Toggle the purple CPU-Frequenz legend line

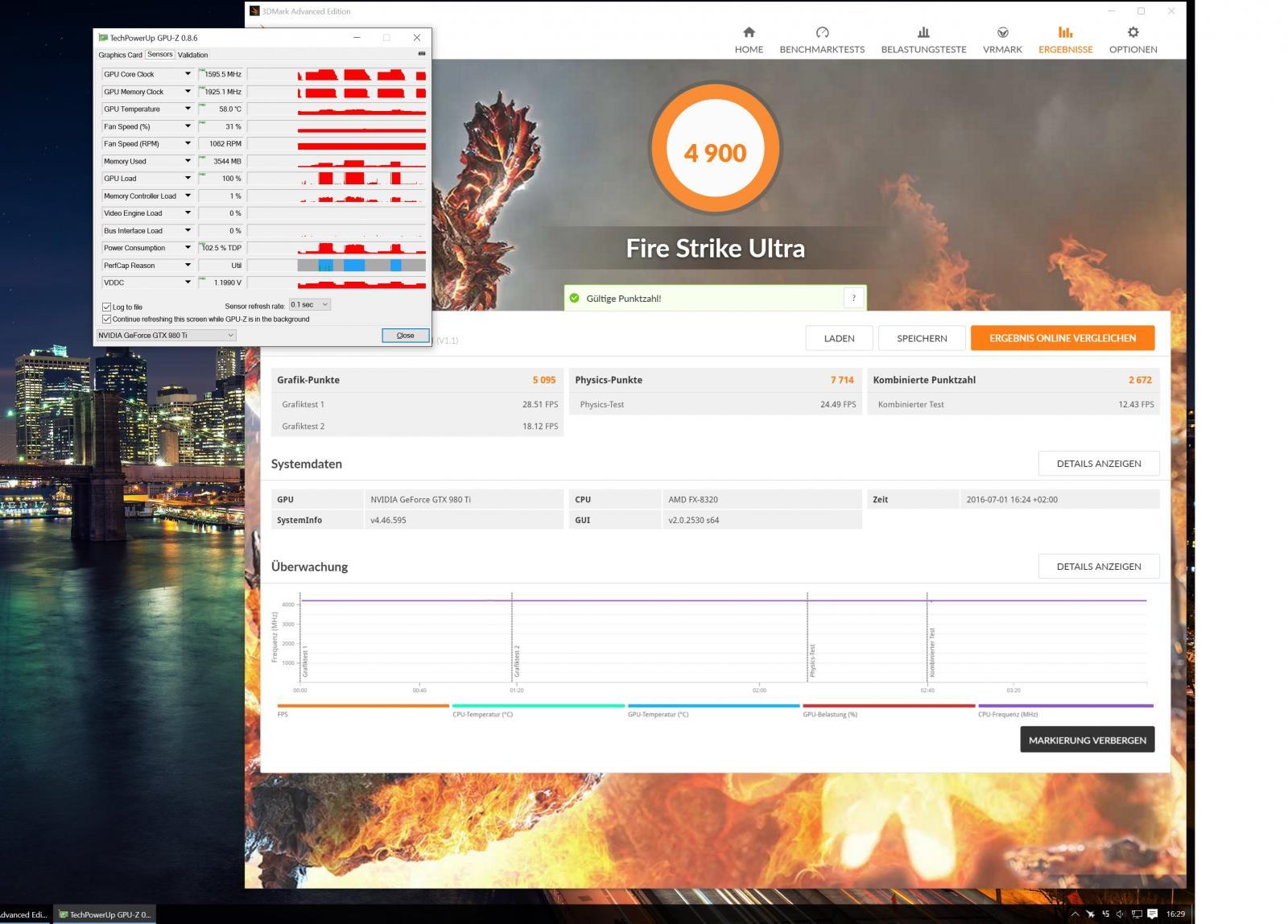(x=1066, y=706)
